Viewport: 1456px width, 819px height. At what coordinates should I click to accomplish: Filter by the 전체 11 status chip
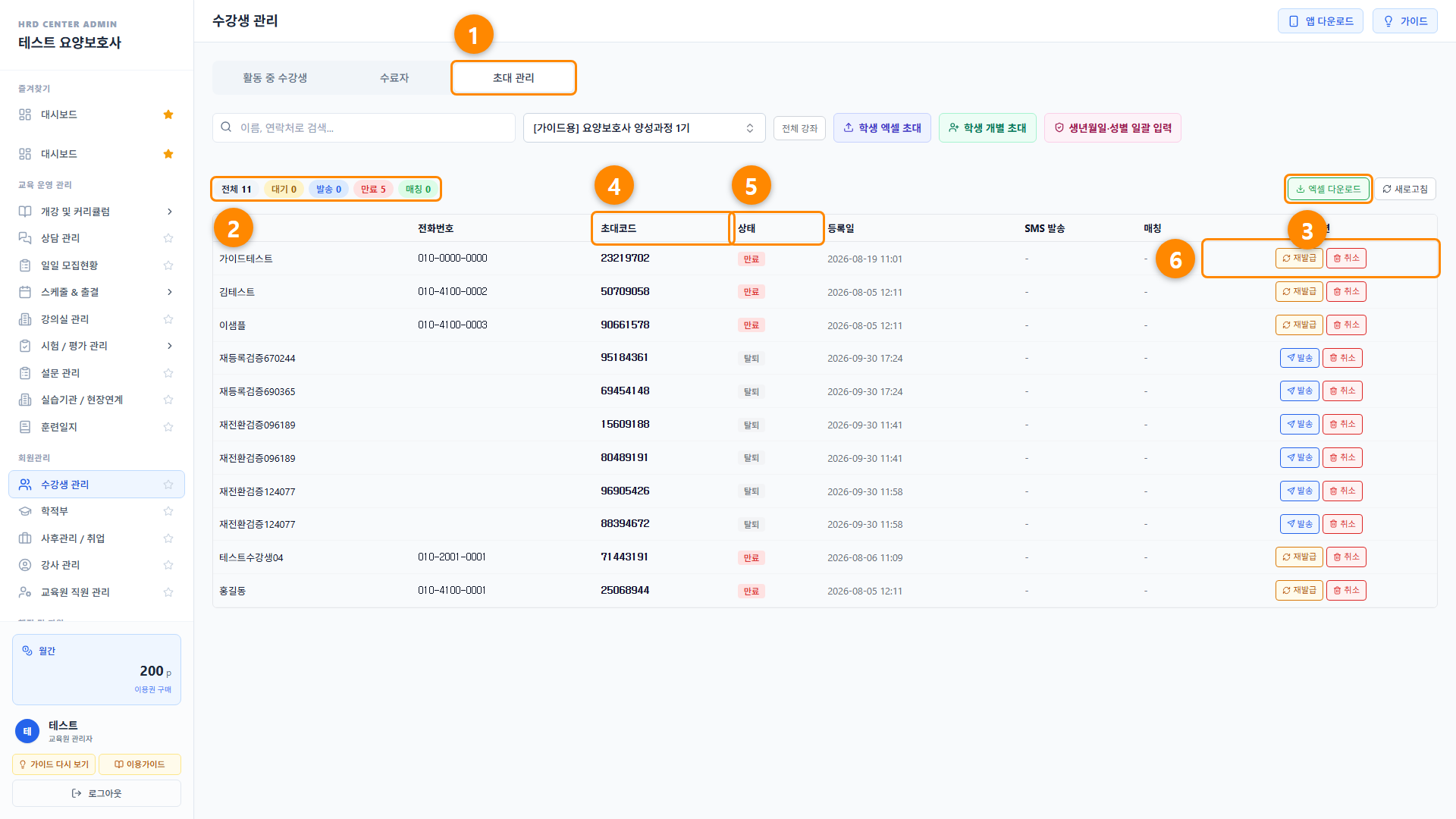click(x=236, y=190)
